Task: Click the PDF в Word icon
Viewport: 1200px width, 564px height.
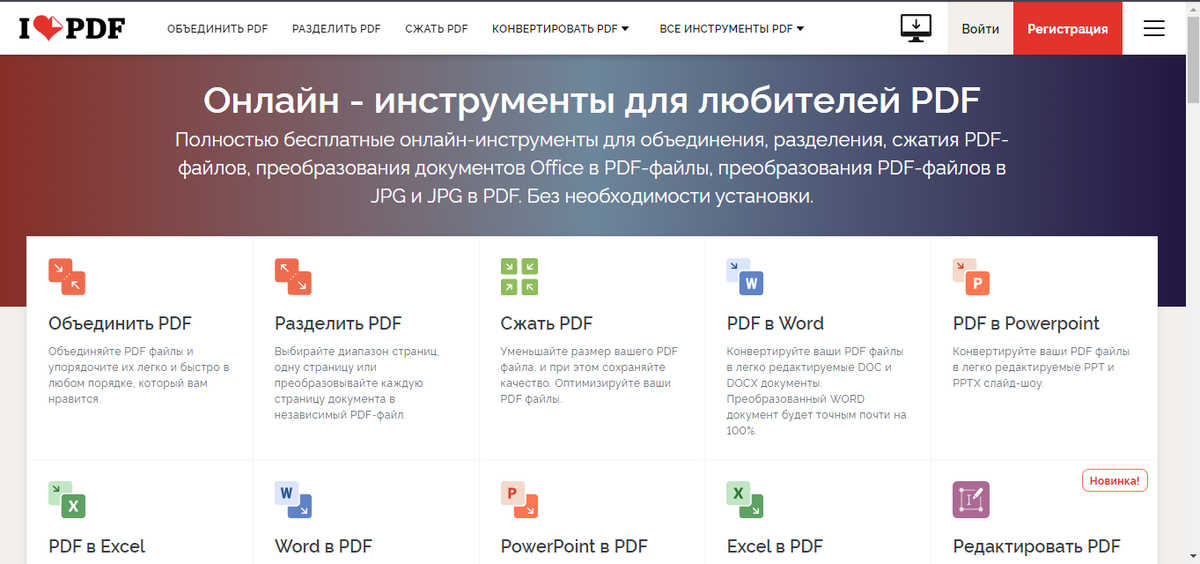Action: pyautogui.click(x=745, y=276)
